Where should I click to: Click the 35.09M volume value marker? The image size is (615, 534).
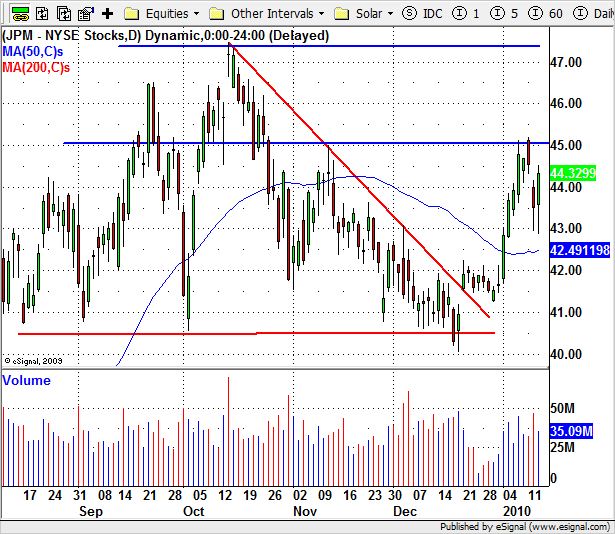[x=571, y=431]
